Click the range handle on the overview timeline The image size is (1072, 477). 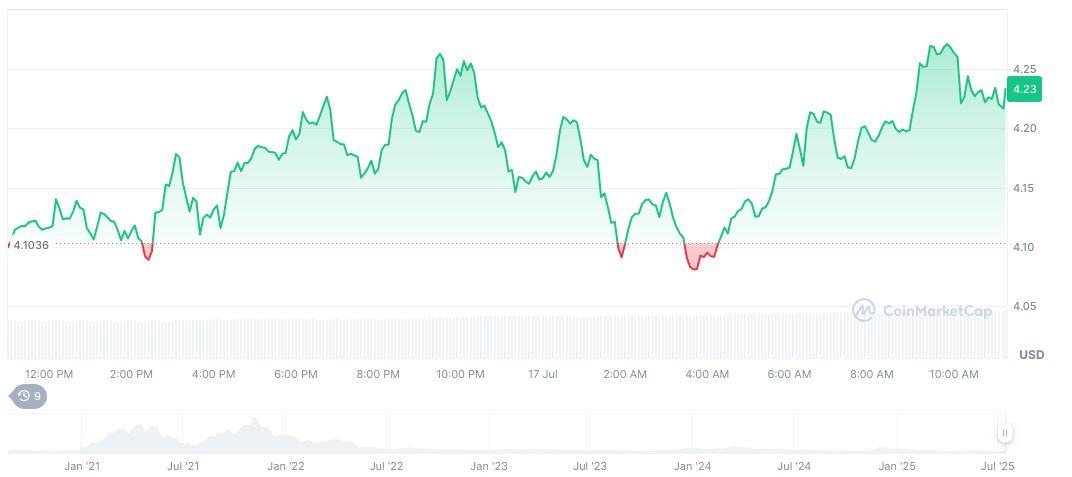tap(1004, 433)
